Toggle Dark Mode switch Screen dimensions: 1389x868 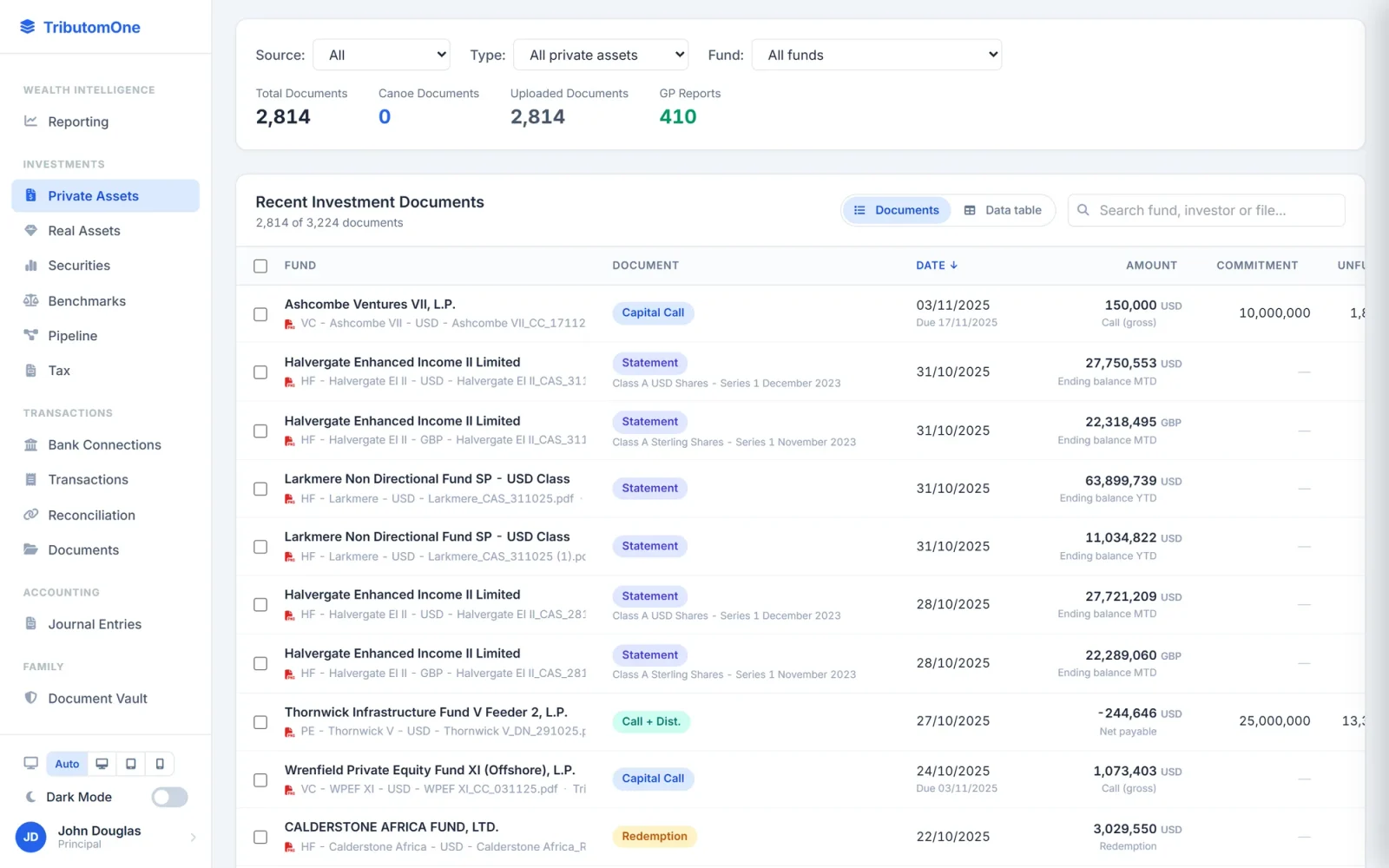169,797
